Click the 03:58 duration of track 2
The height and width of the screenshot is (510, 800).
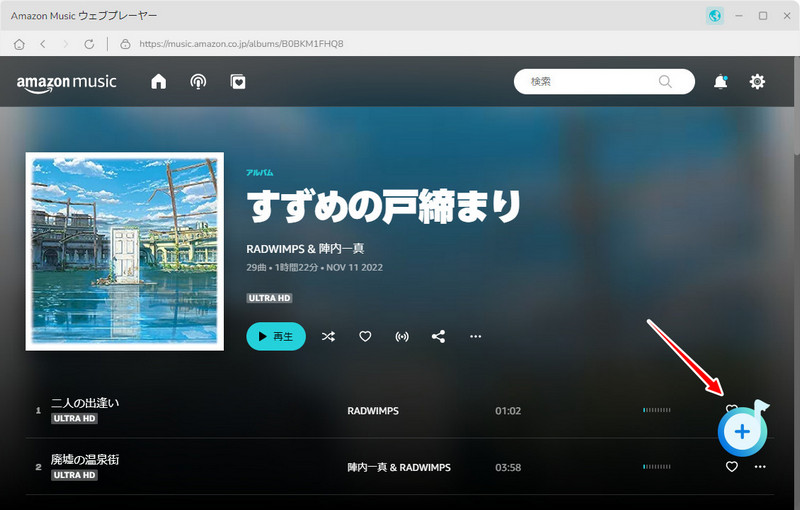[508, 468]
